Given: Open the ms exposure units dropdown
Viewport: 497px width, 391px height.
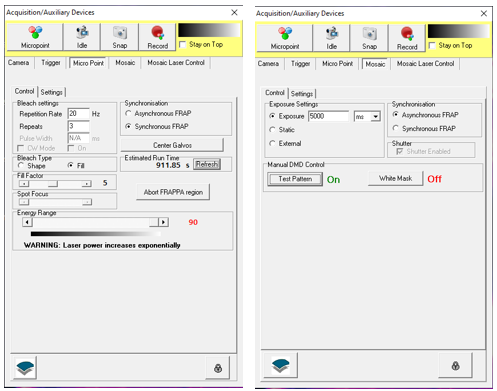Looking at the screenshot, I should [x=376, y=117].
